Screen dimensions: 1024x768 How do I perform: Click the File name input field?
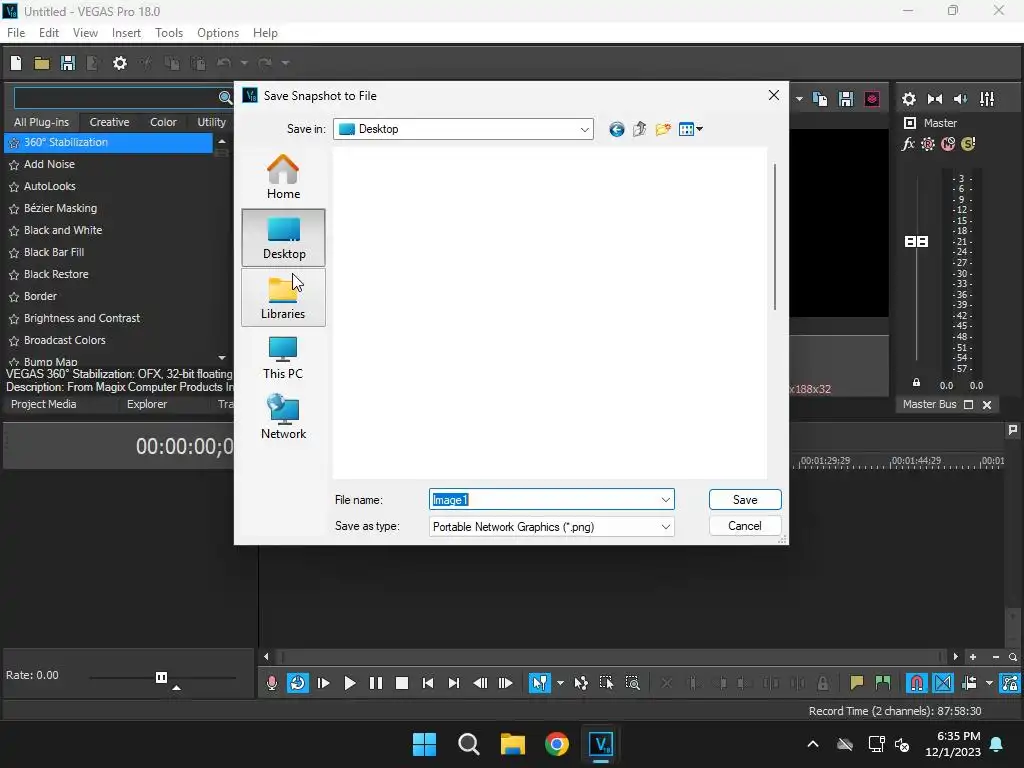[x=551, y=500]
